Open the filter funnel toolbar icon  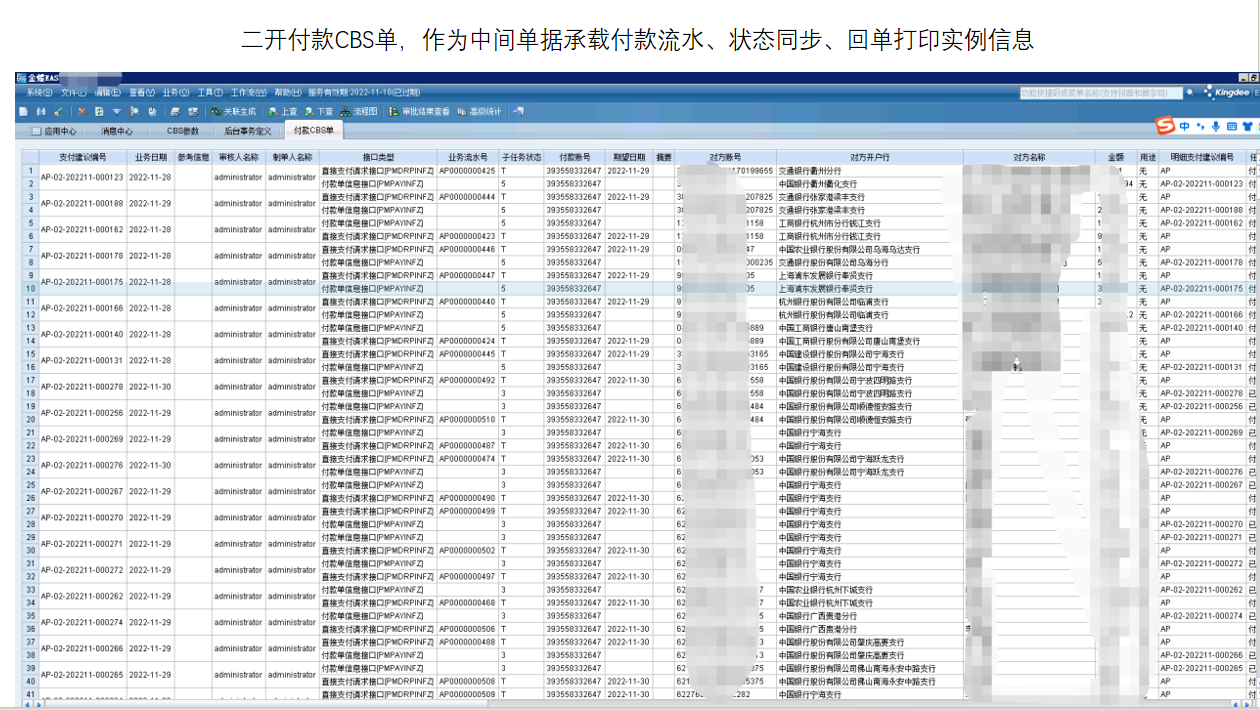[x=116, y=111]
